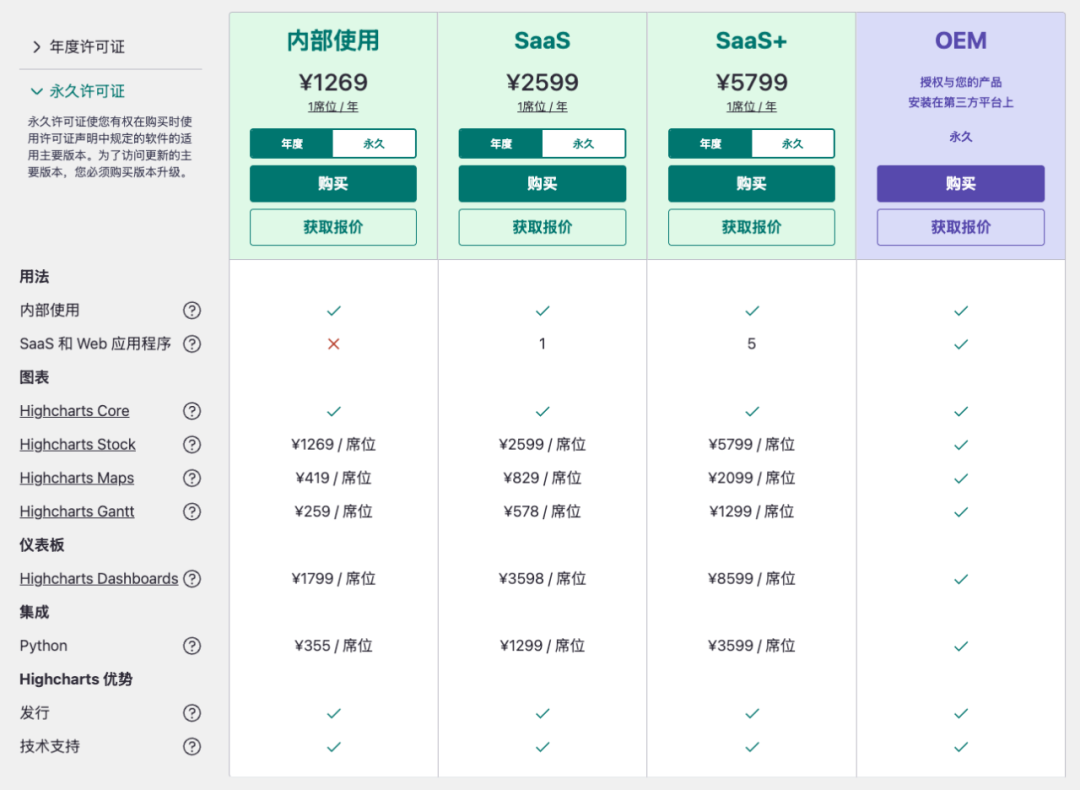
Task: Open Highcharts Gantt link
Action: [76, 512]
